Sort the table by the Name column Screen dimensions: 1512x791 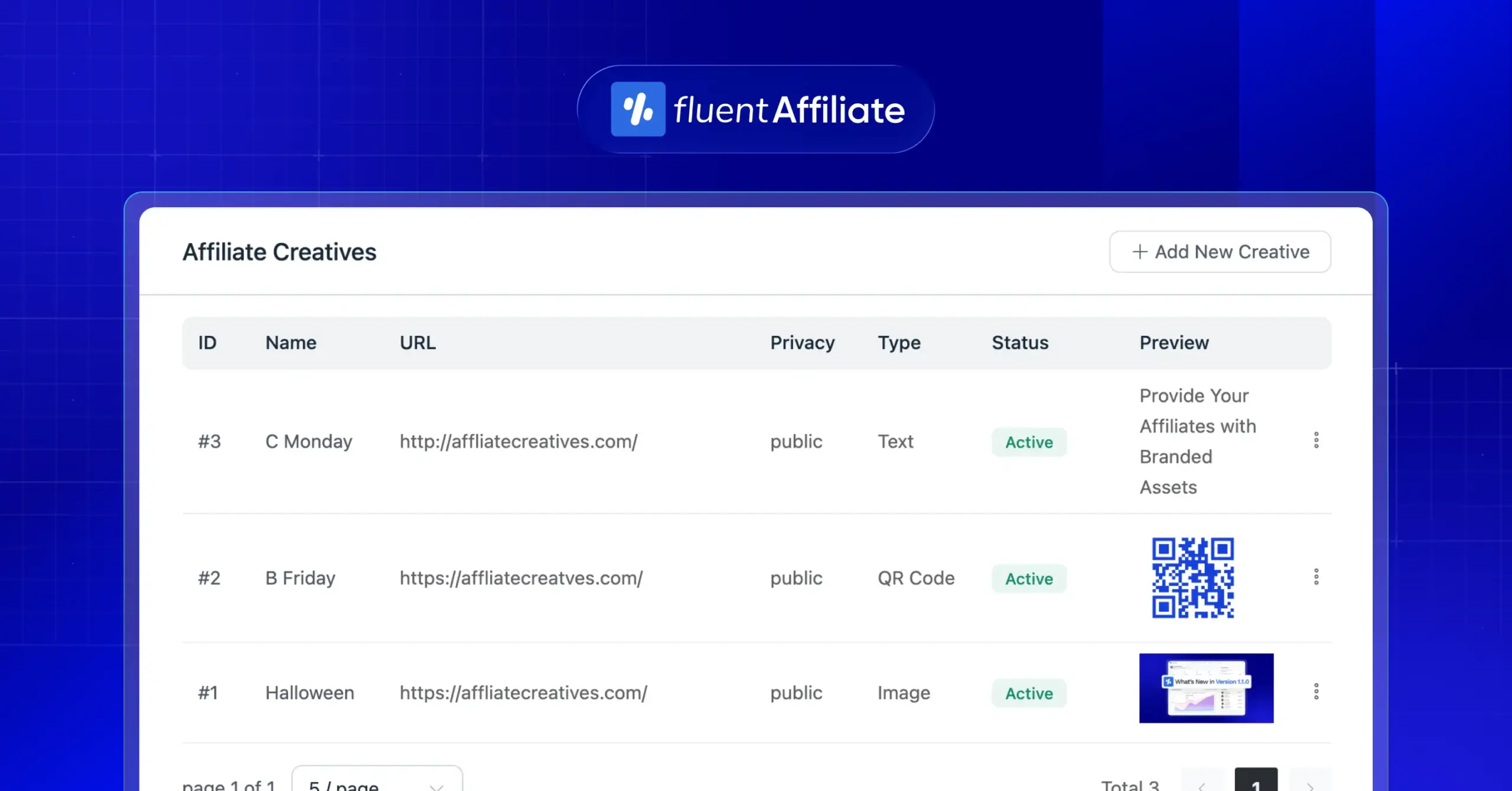click(x=291, y=342)
